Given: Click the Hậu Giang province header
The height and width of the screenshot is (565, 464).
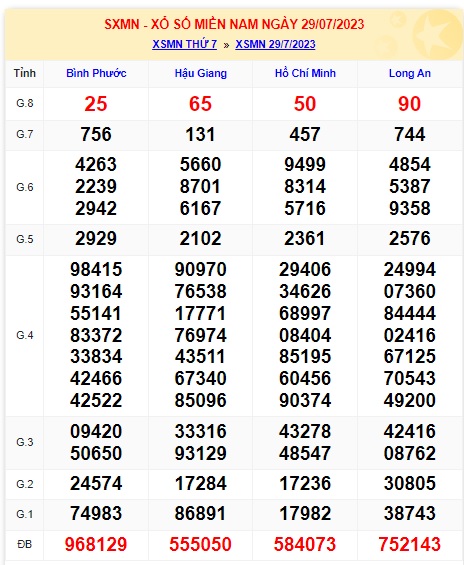Looking at the screenshot, I should [201, 73].
